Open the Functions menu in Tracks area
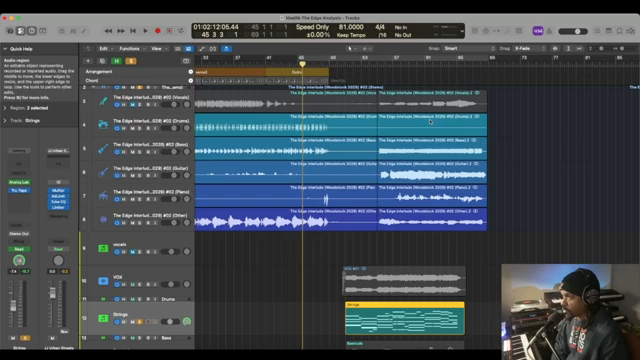The image size is (640, 360). click(x=131, y=49)
